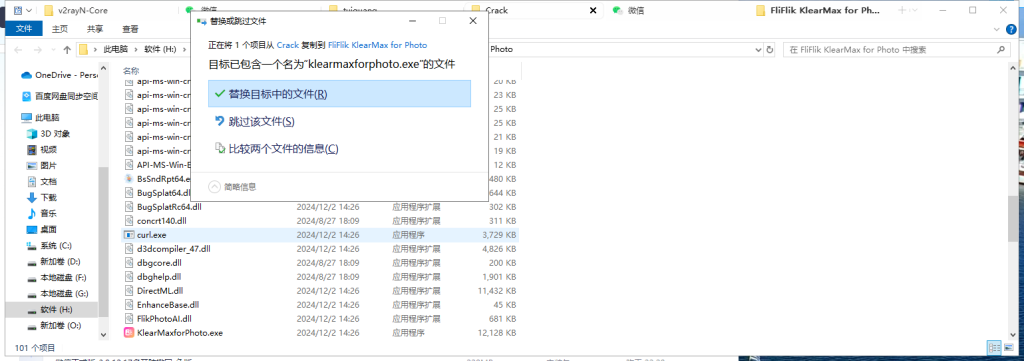This screenshot has width=1024, height=361.
Task: Switch to the 共享 ribbon tab
Action: tap(95, 29)
